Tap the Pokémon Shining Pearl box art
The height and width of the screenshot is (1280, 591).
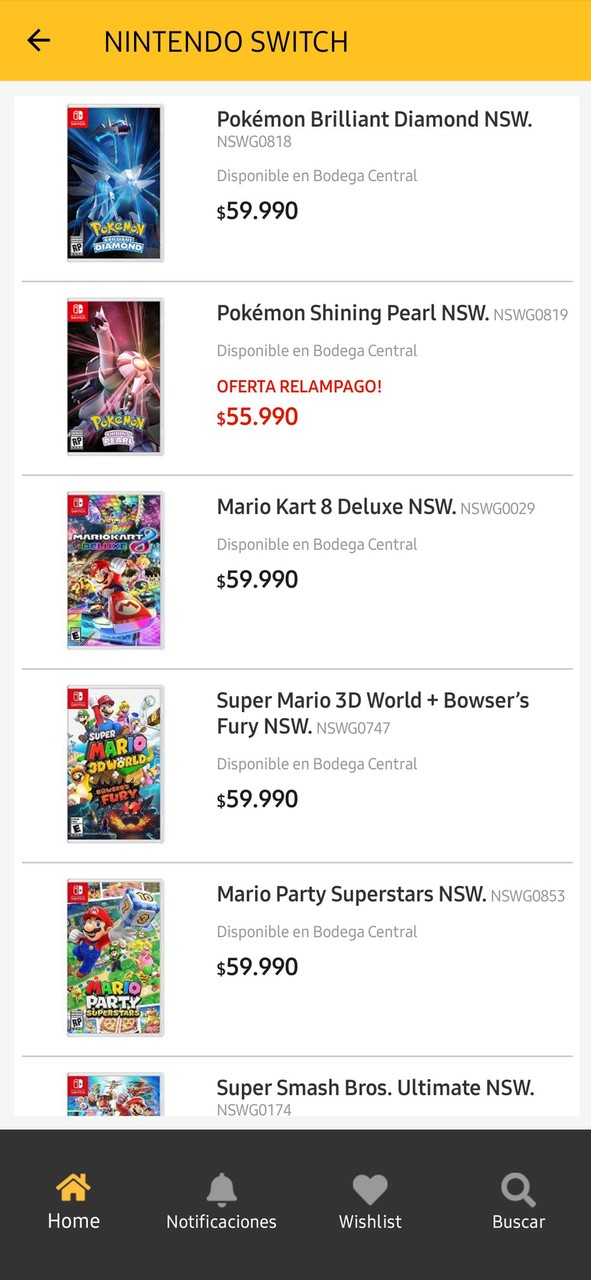click(115, 375)
